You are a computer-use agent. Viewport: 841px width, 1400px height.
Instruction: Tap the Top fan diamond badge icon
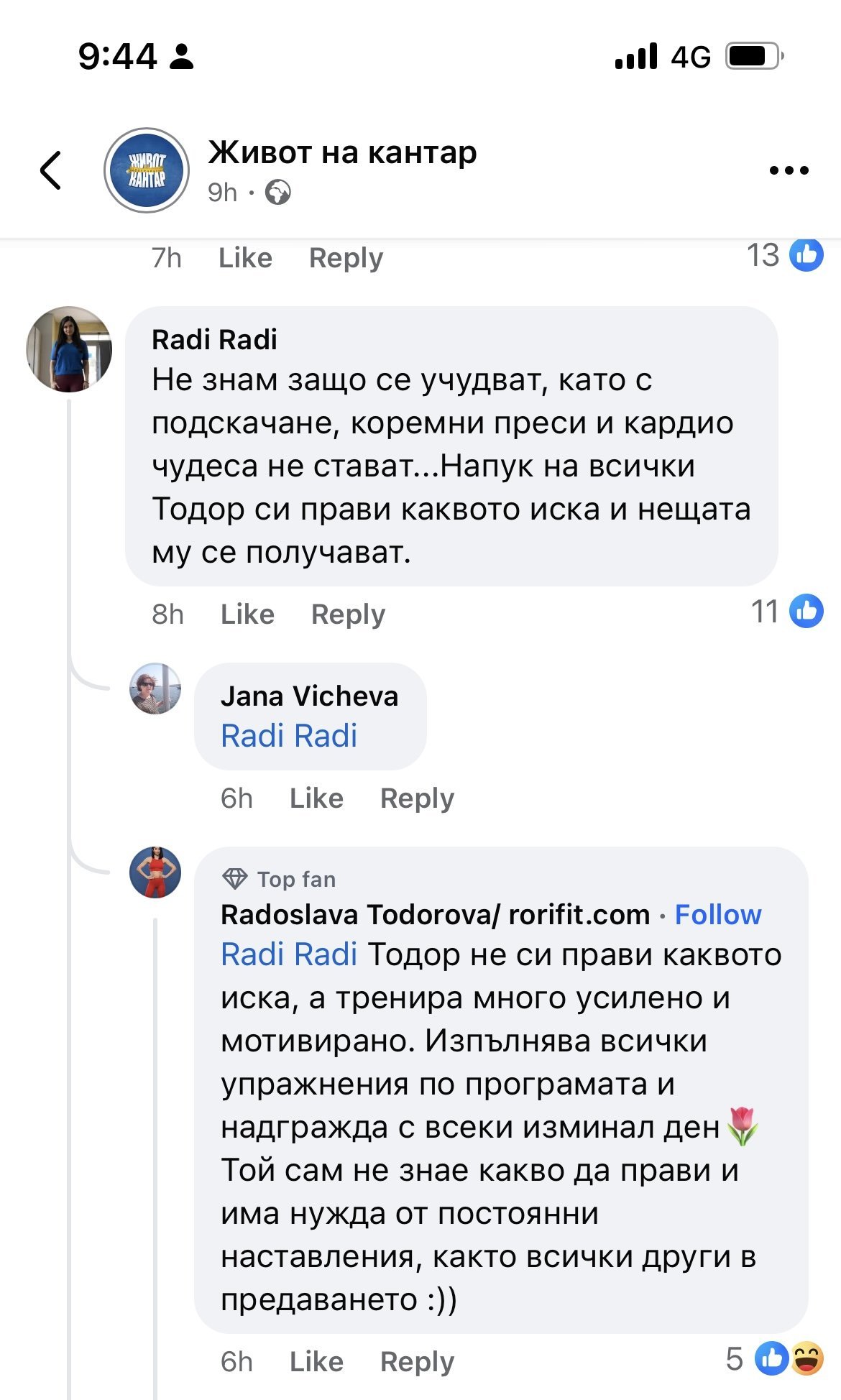pos(235,879)
